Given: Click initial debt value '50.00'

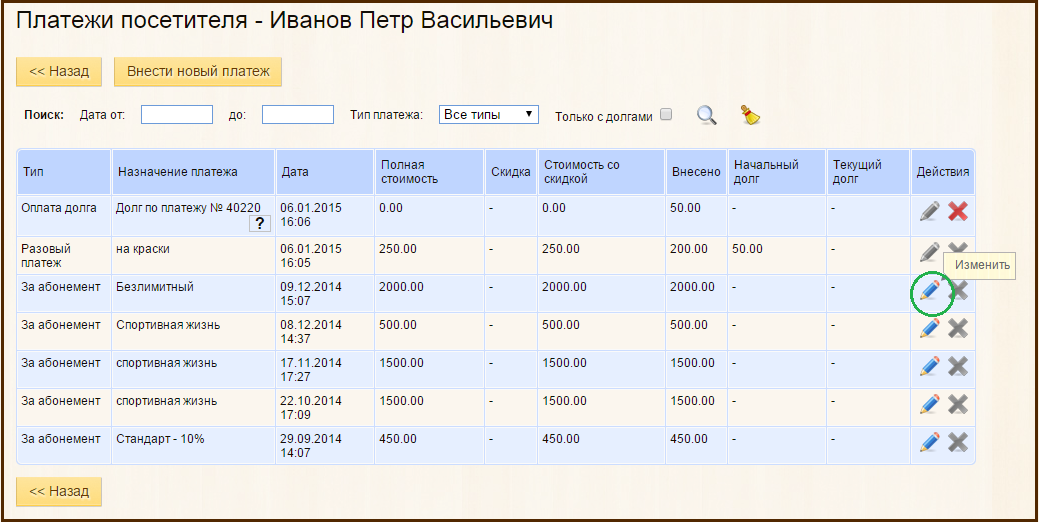Looking at the screenshot, I should click(747, 249).
